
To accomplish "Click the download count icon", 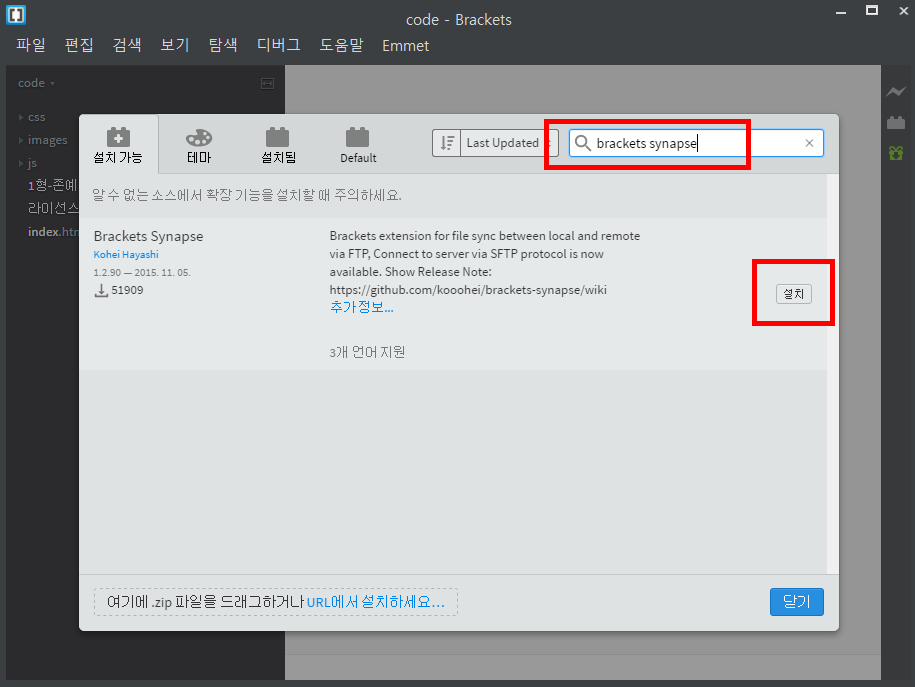I will pyautogui.click(x=101, y=290).
